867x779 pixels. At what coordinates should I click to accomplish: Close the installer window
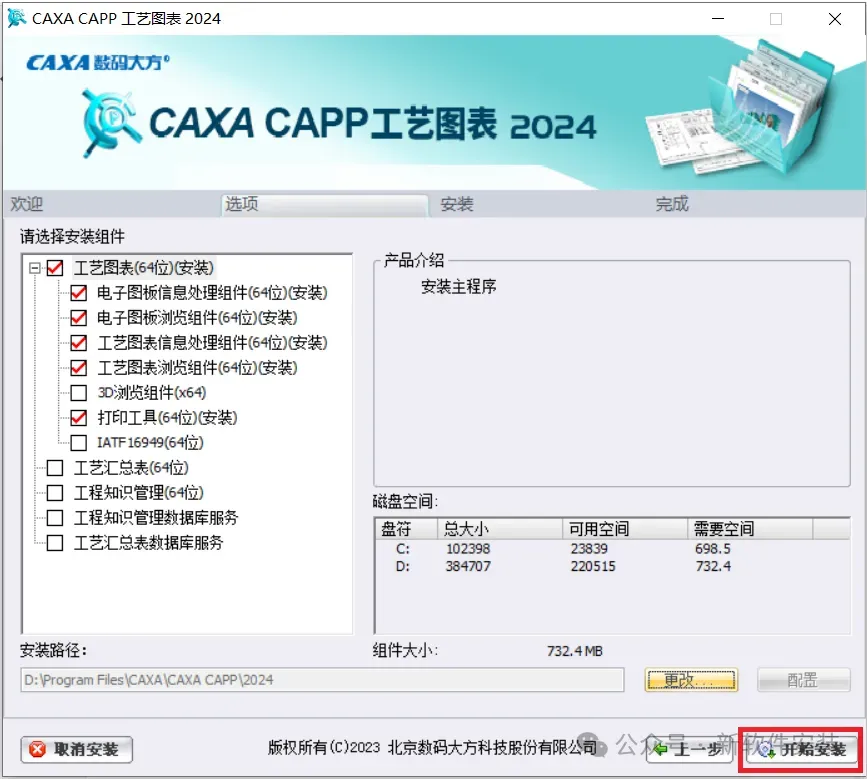click(x=835, y=19)
